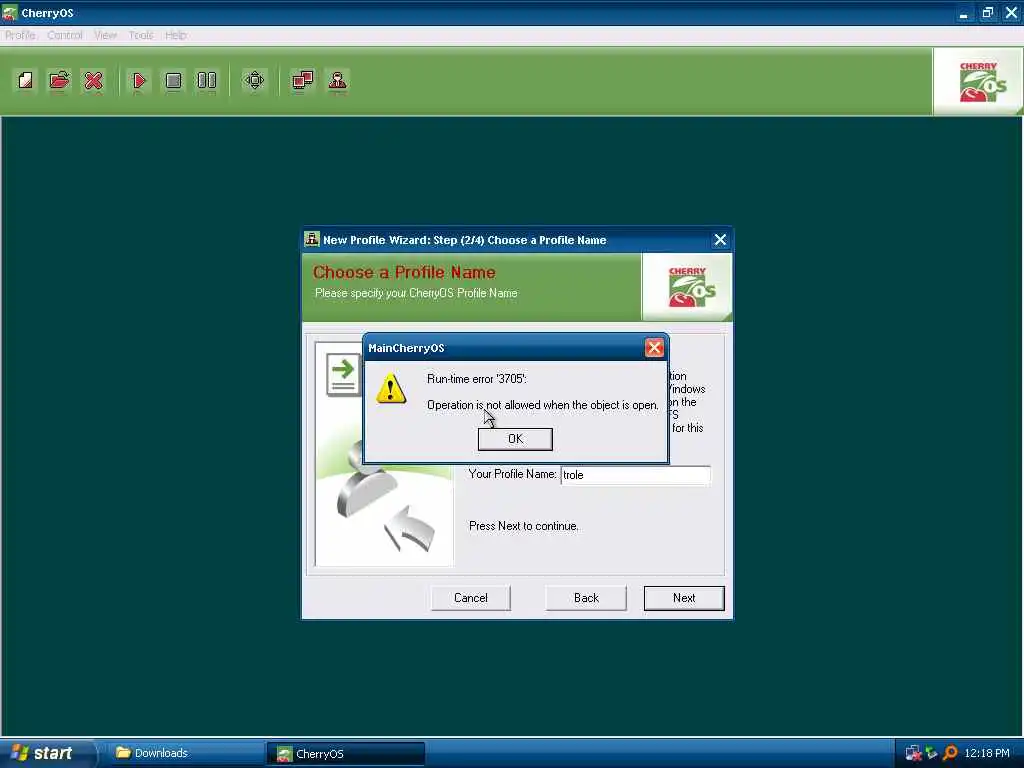1024x768 pixels.
Task: Click the CherryOS taskbar button
Action: (345, 754)
